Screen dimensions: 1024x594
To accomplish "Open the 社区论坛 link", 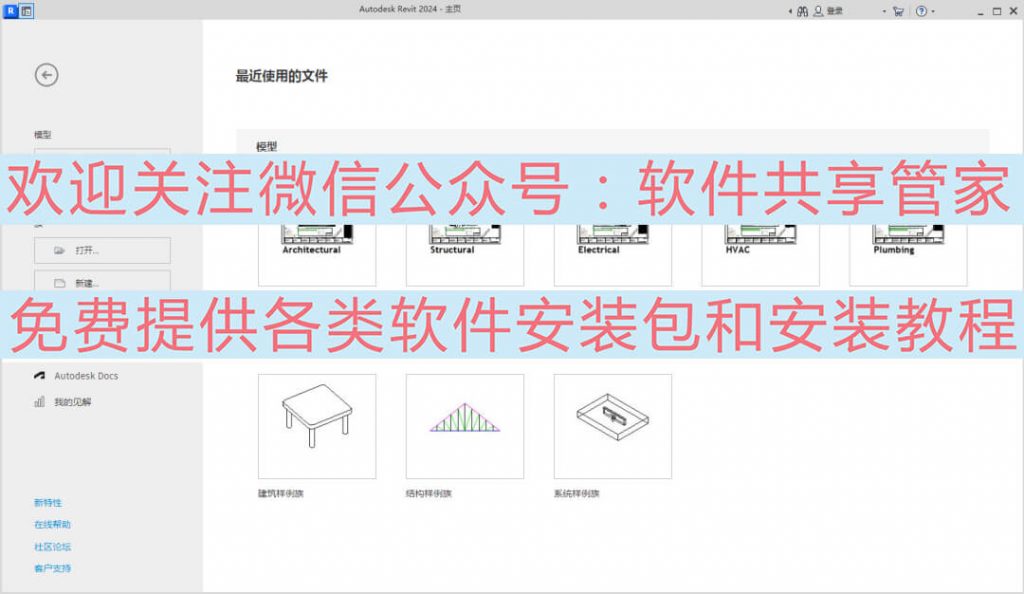I will tap(52, 546).
